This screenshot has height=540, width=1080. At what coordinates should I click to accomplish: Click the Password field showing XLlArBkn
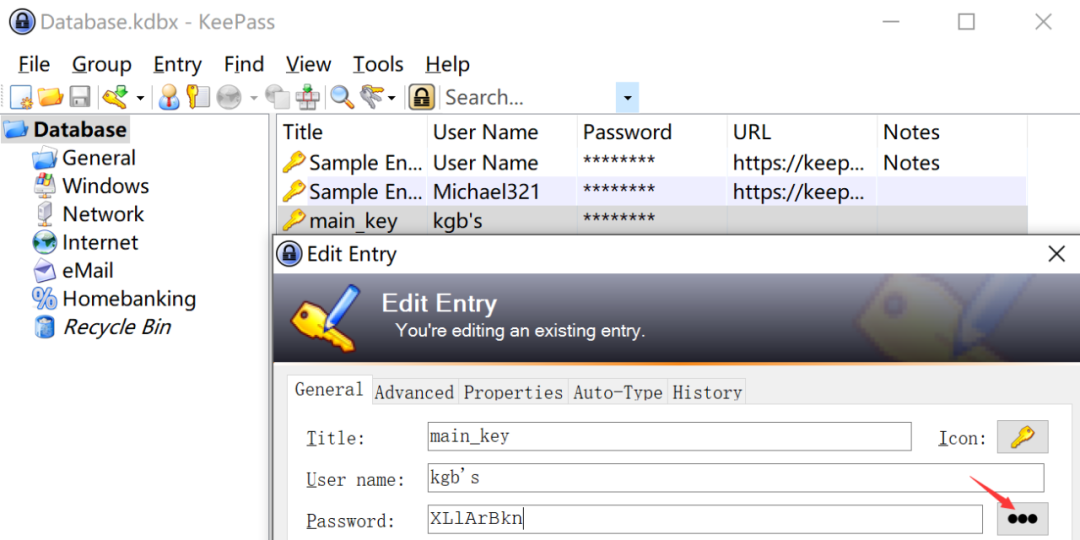point(705,519)
